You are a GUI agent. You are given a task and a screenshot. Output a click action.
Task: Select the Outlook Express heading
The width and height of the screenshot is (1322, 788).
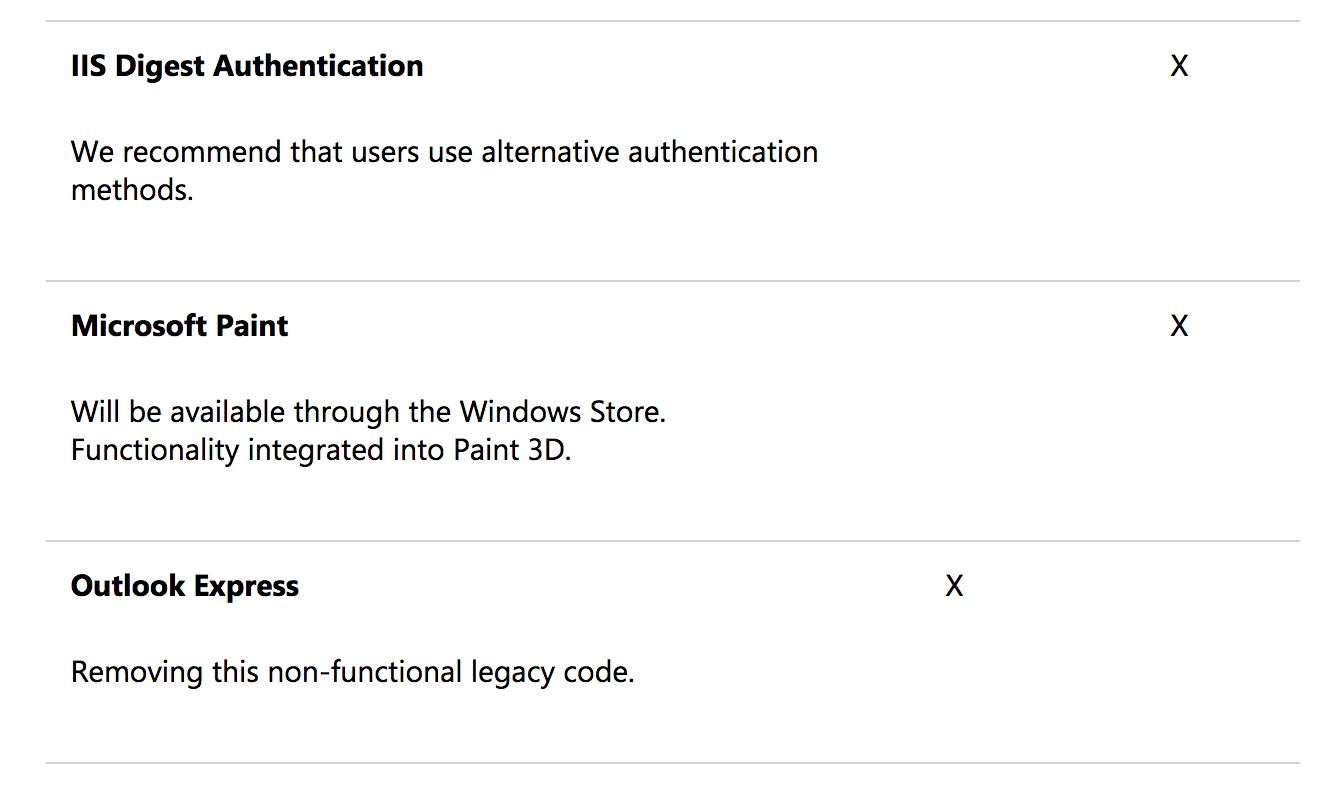click(x=185, y=586)
